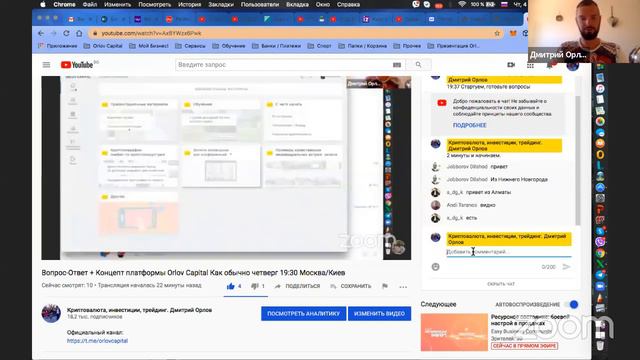640x360 pixels.
Task: Toggle the Автовоспроизведение autoplay switch
Action: point(571,304)
